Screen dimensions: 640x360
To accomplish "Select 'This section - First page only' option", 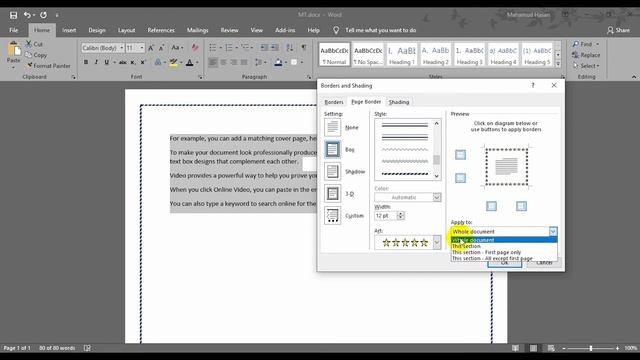I will click(504, 252).
